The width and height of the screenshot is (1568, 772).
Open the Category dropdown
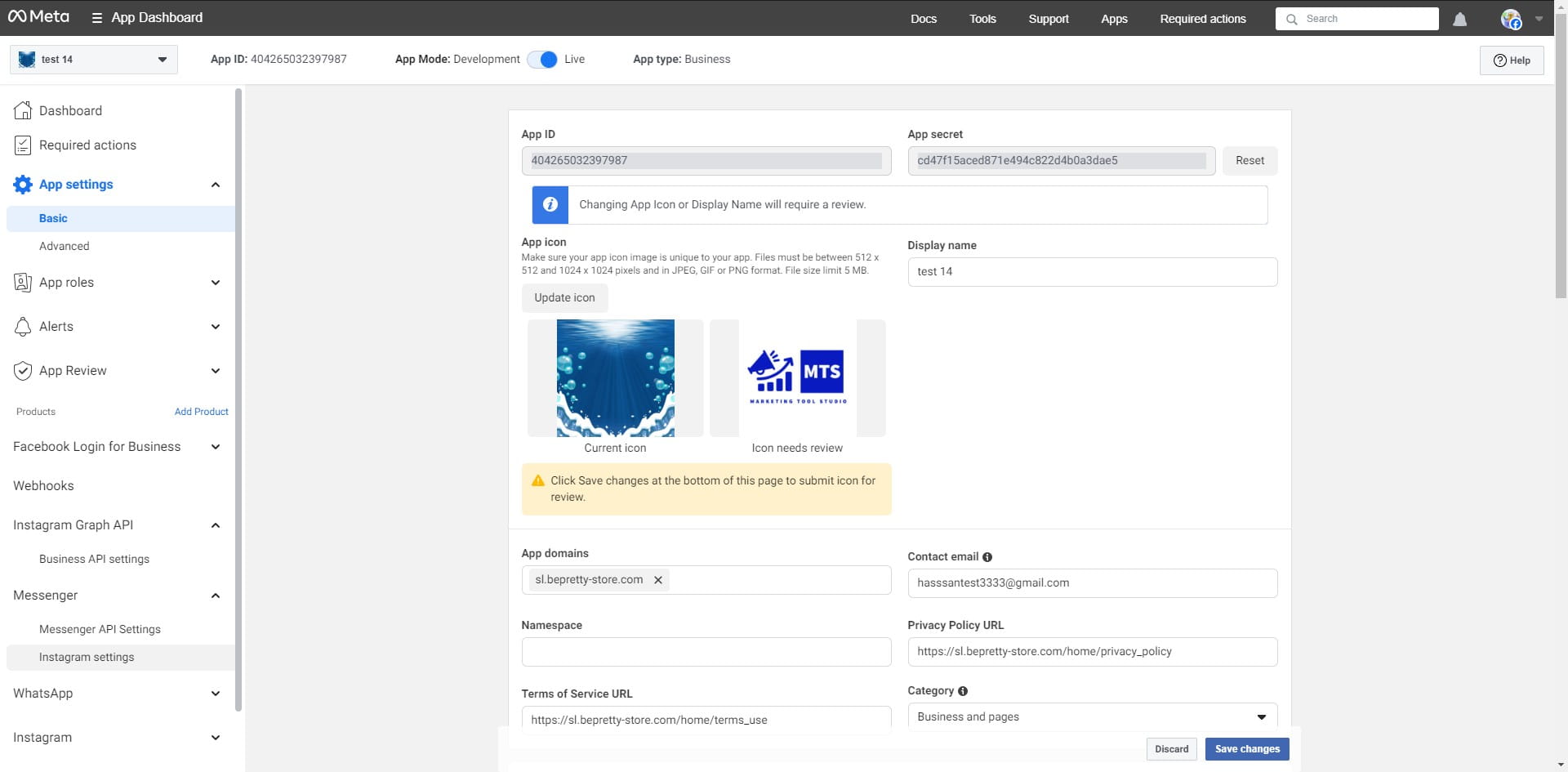[x=1092, y=716]
